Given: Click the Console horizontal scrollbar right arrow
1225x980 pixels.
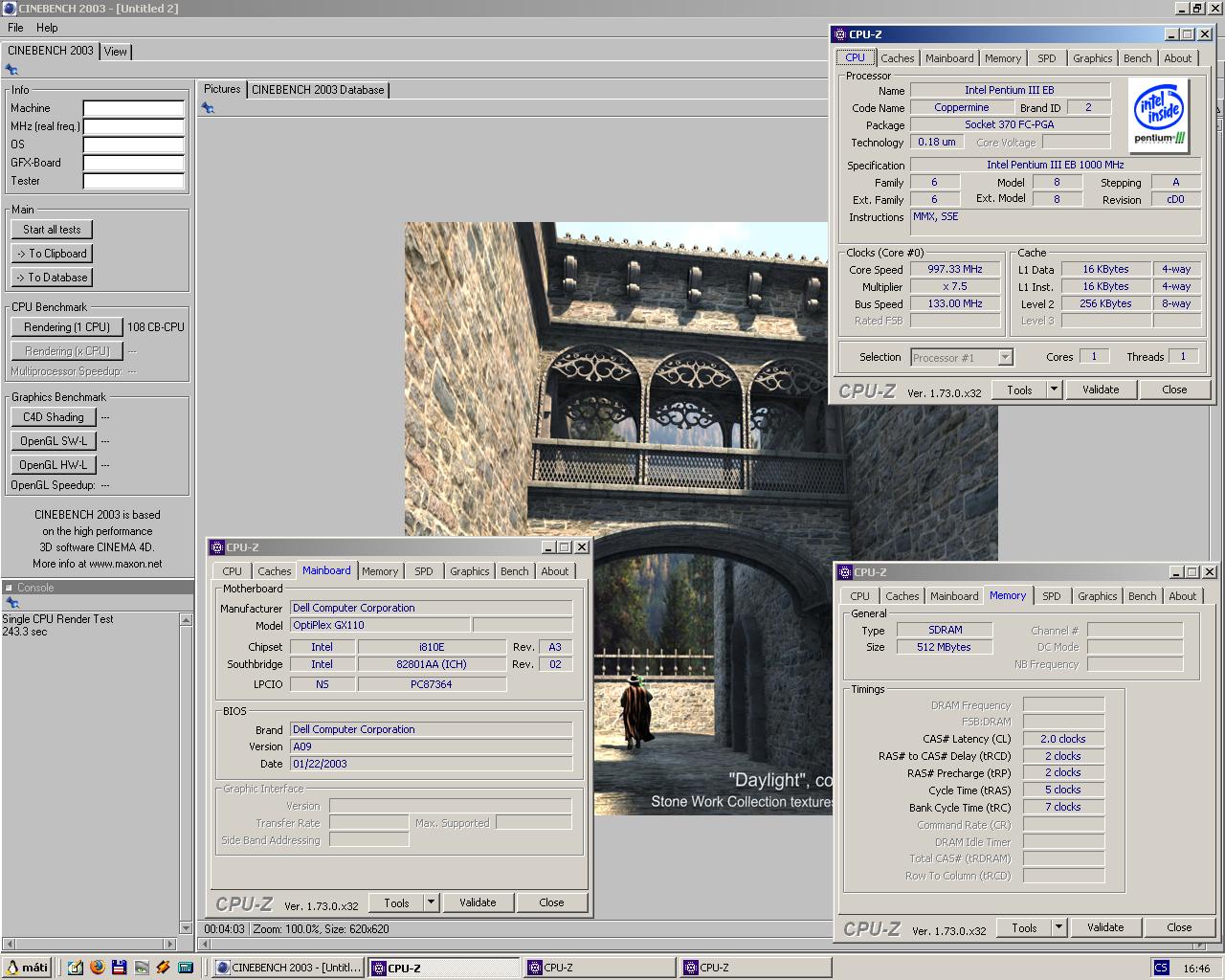Looking at the screenshot, I should tap(171, 944).
